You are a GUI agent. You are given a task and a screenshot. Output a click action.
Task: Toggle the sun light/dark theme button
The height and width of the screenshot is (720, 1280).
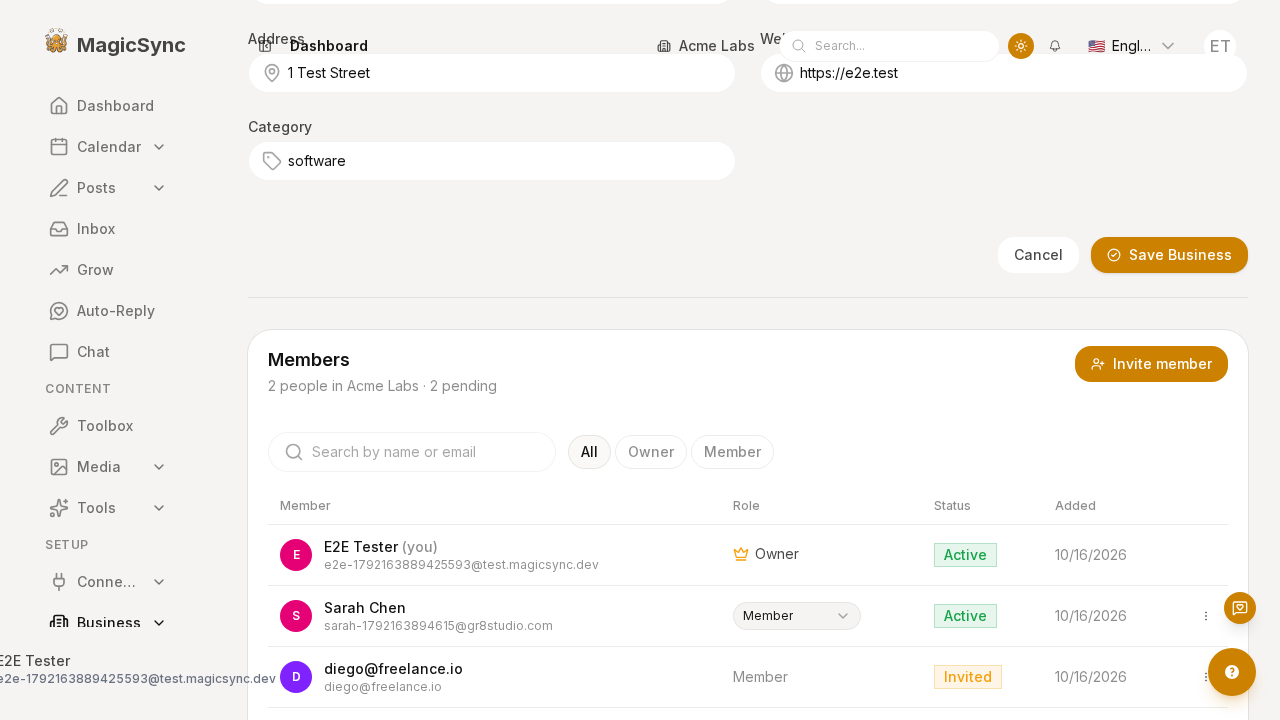point(1021,46)
